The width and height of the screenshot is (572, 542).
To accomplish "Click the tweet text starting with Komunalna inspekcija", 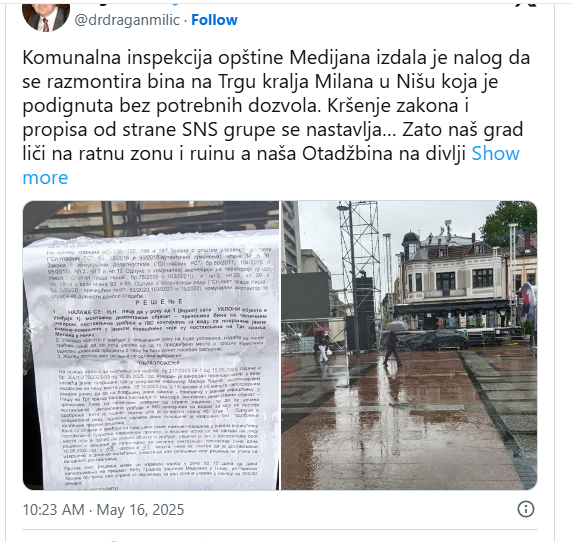I will 276,117.
